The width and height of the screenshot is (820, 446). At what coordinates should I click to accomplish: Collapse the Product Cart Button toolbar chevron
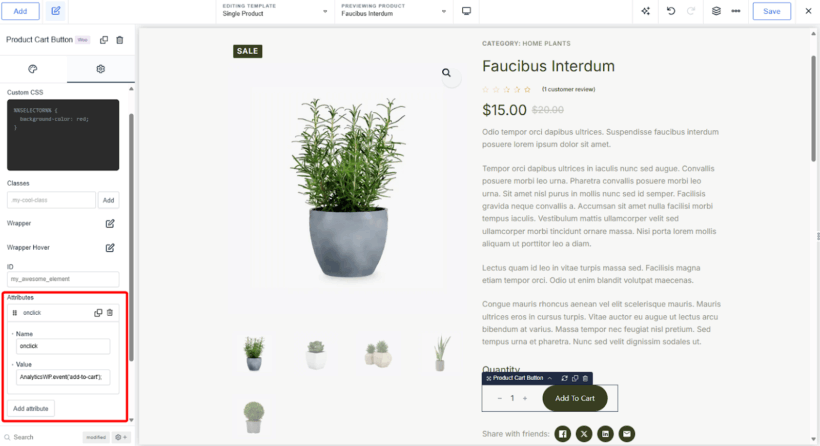coord(550,378)
